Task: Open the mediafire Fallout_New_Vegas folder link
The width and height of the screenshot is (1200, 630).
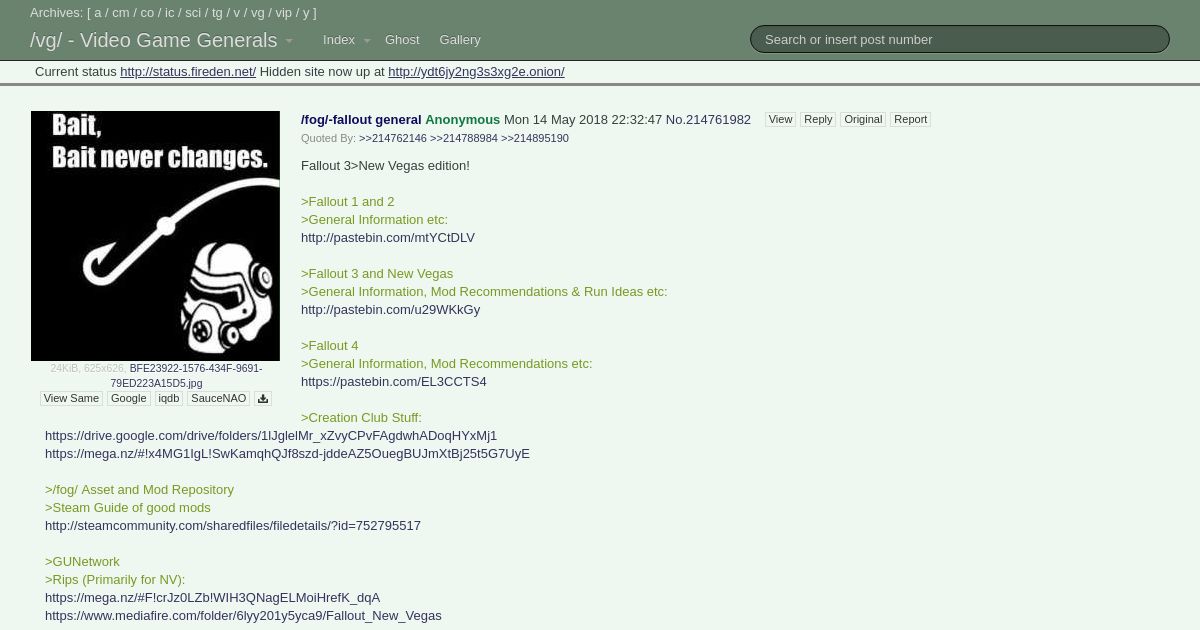Action: (x=243, y=615)
